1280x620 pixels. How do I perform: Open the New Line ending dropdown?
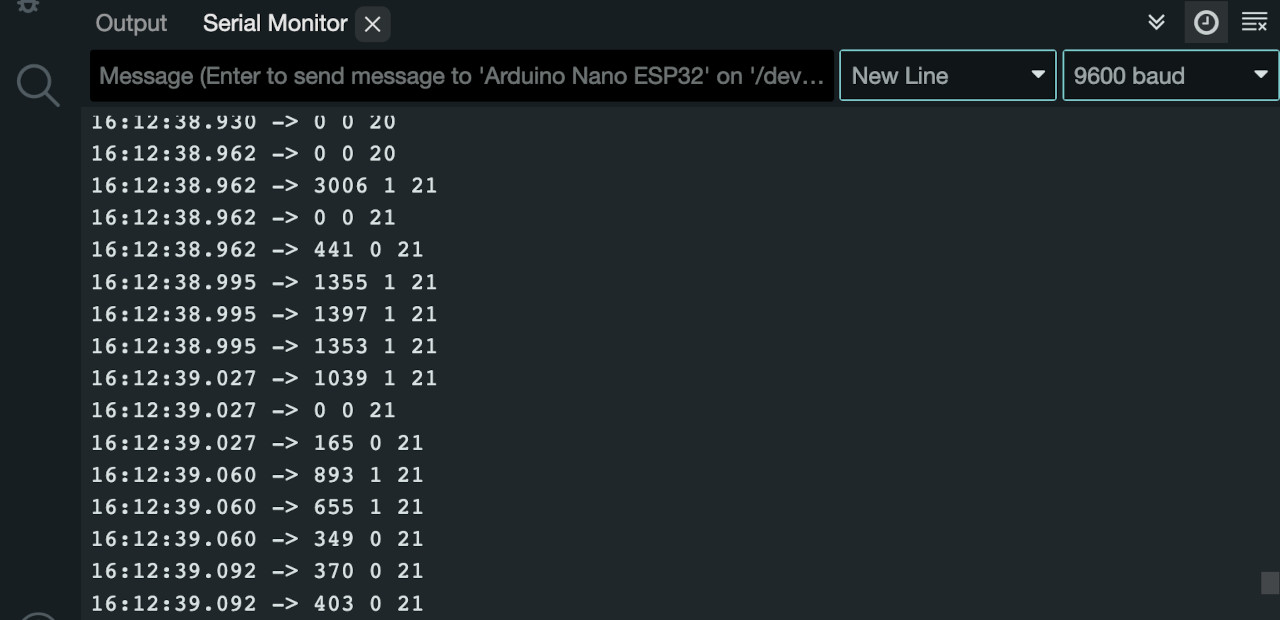point(948,75)
